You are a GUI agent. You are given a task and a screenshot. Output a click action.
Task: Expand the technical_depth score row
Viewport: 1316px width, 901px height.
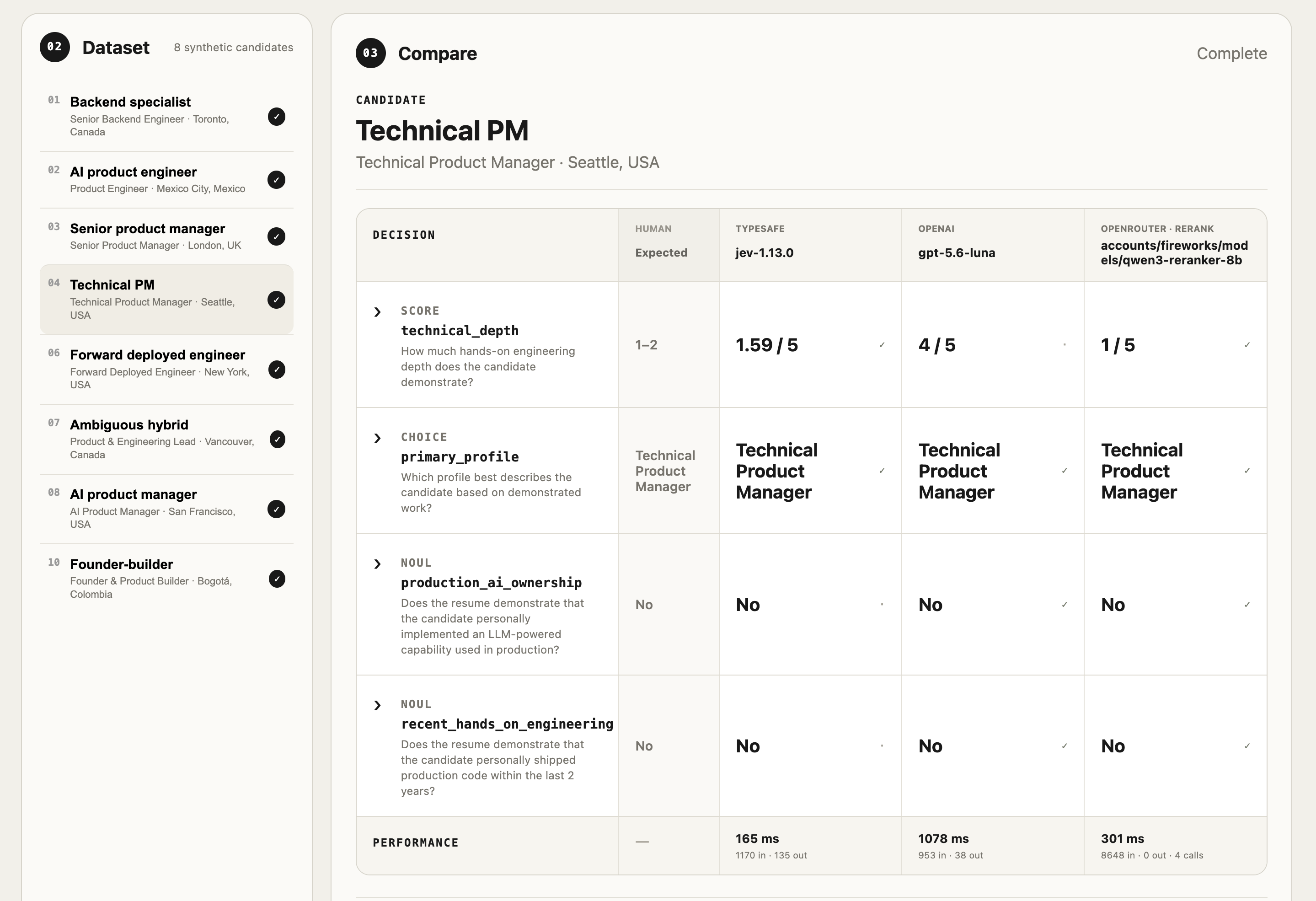pos(378,312)
